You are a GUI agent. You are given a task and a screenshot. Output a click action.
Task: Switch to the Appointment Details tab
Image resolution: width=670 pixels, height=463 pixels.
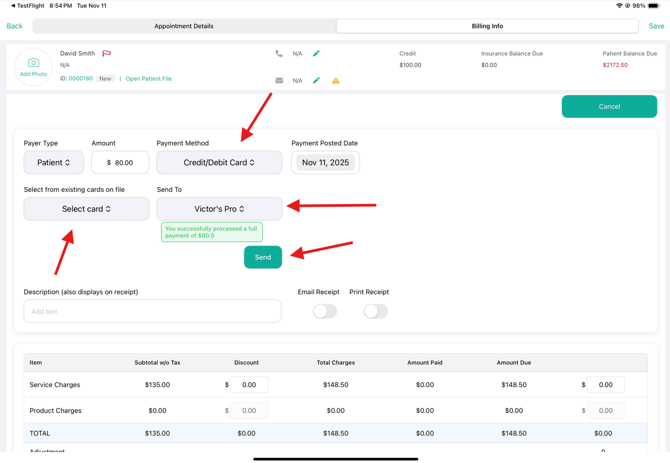[184, 26]
